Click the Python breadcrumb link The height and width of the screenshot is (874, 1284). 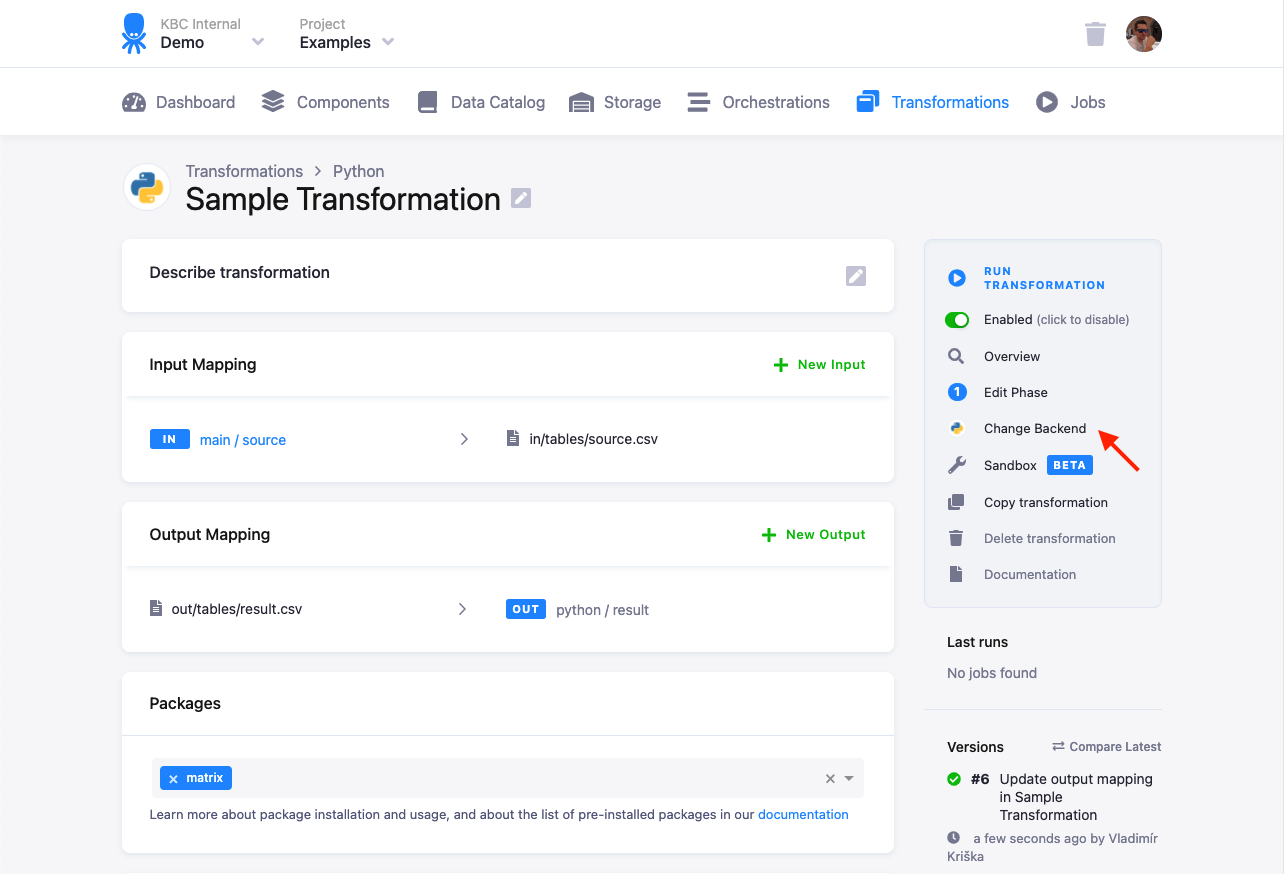tap(359, 171)
